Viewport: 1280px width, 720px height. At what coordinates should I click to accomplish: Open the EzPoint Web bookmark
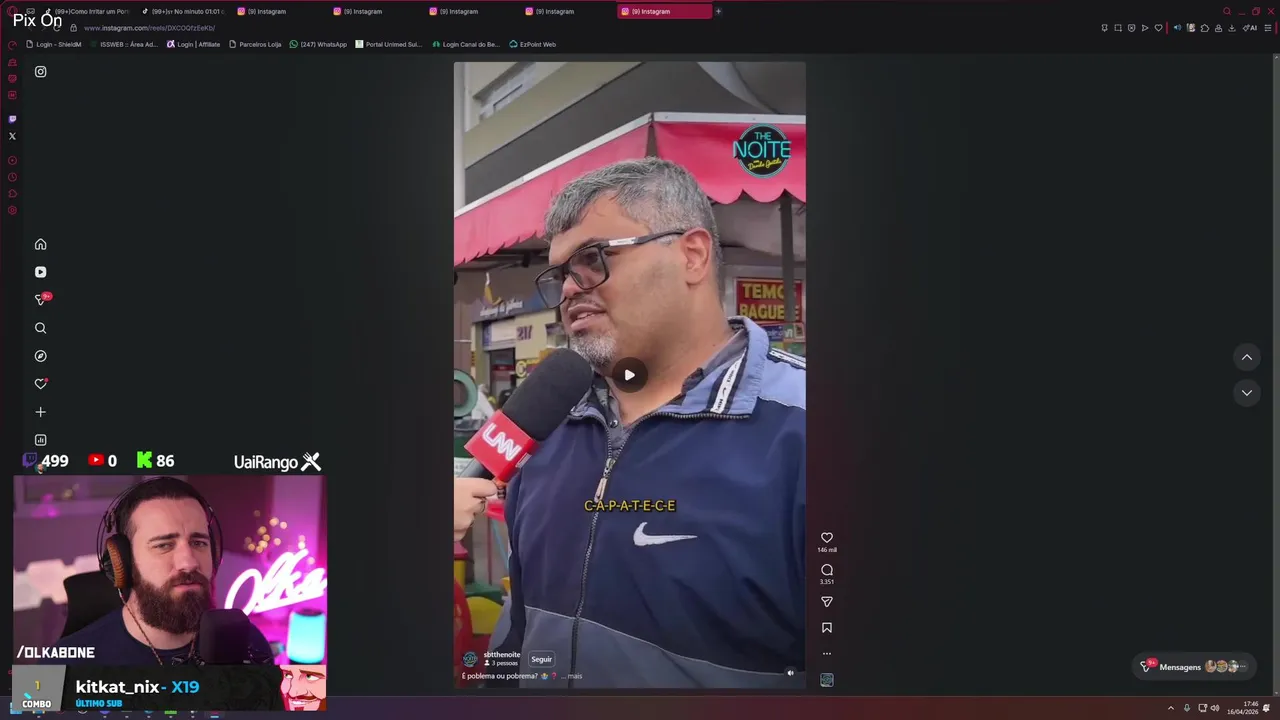pyautogui.click(x=532, y=44)
